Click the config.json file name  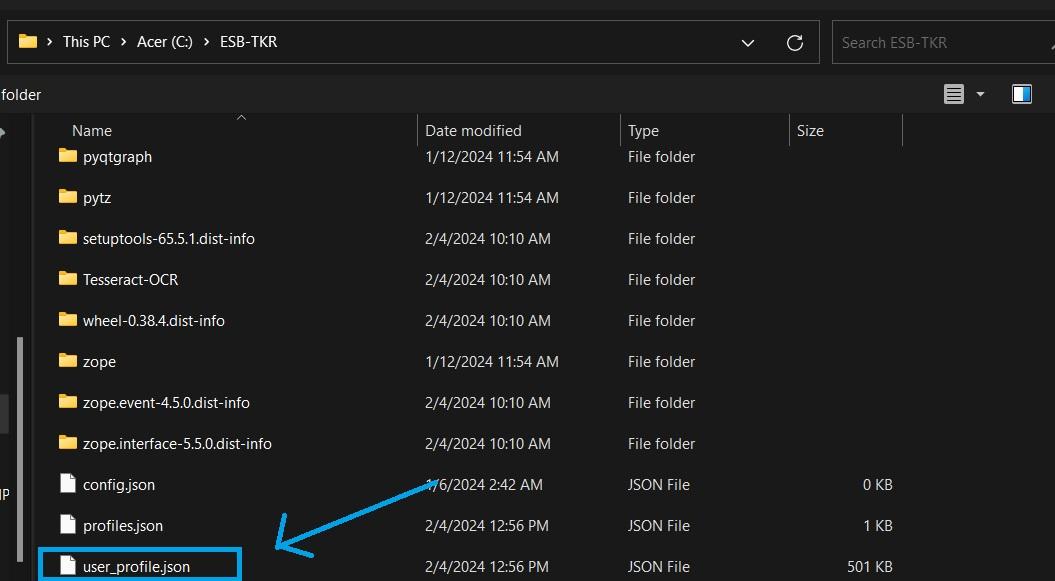tap(119, 485)
